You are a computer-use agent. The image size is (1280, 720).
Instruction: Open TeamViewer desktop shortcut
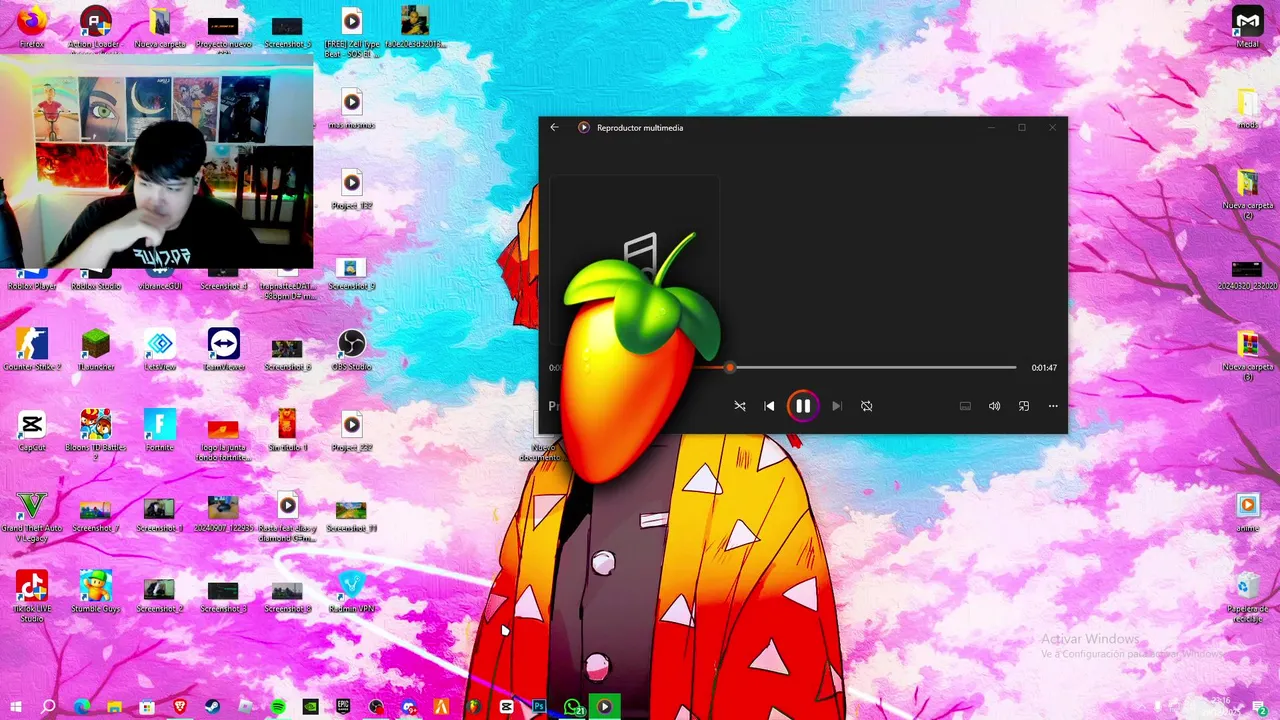pyautogui.click(x=224, y=350)
